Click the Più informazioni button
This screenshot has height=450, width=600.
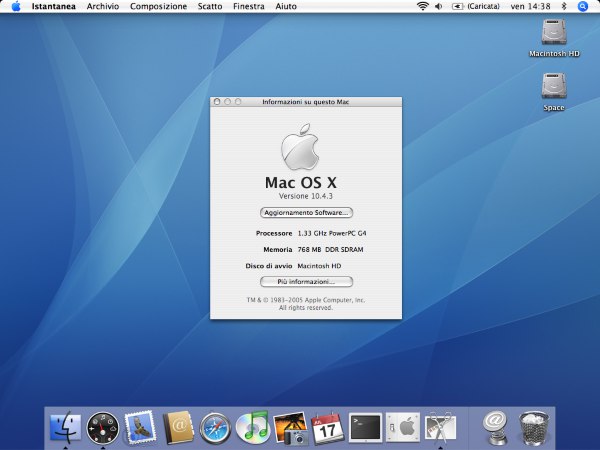[x=306, y=282]
